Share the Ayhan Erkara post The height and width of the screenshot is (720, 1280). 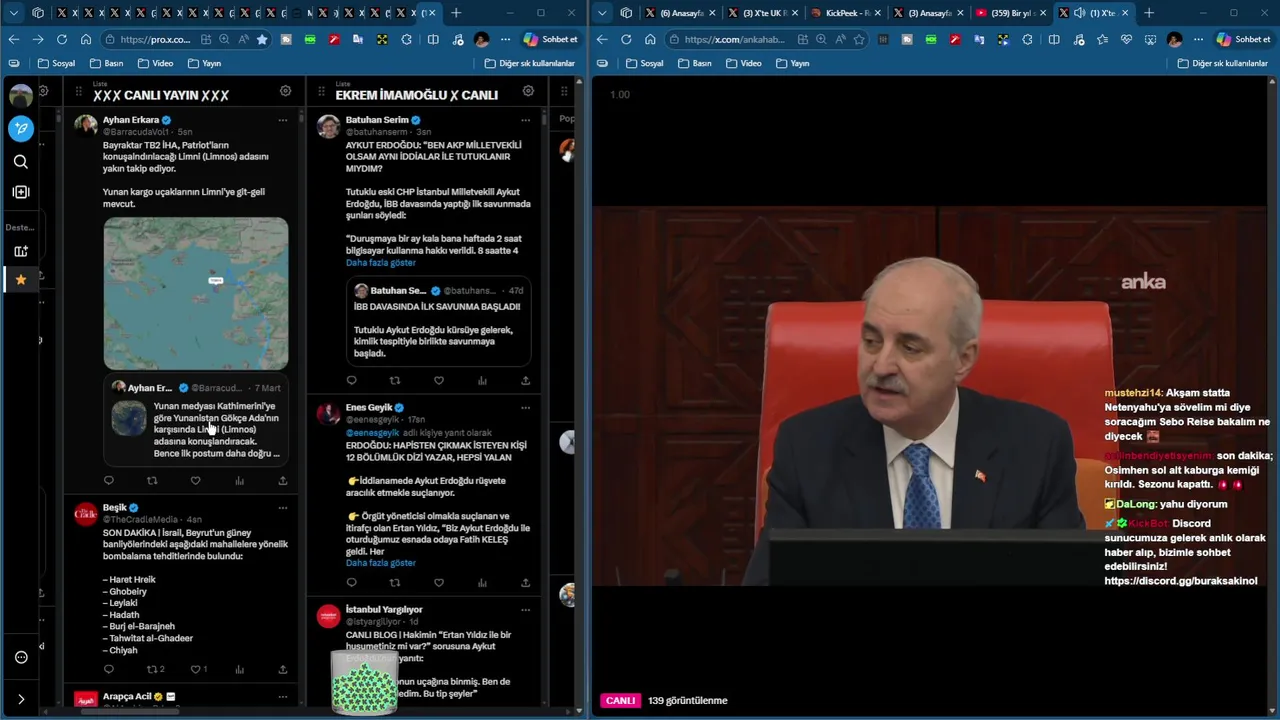[x=283, y=481]
